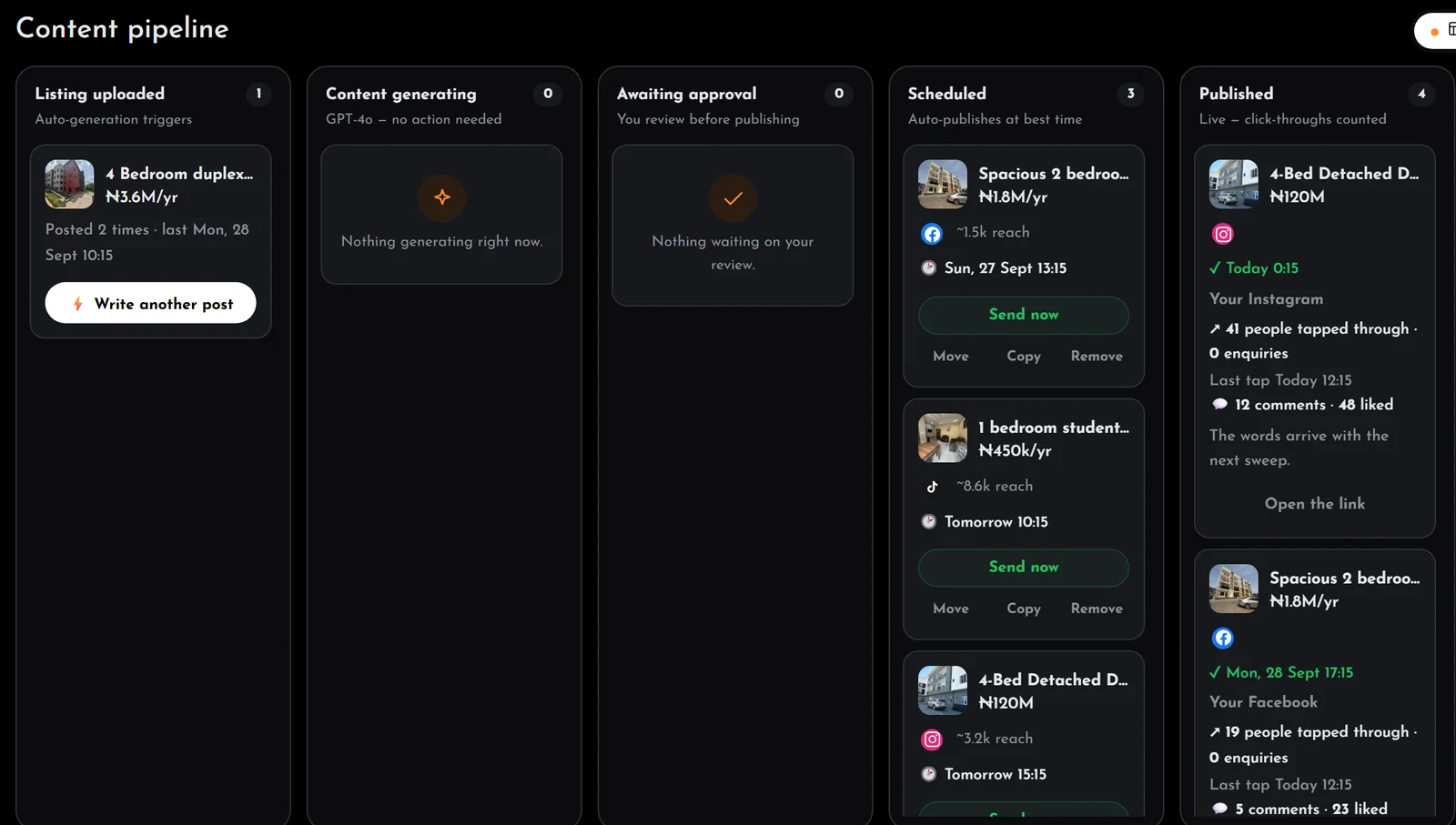Click Write another post button
The image size is (1456, 825).
[151, 303]
